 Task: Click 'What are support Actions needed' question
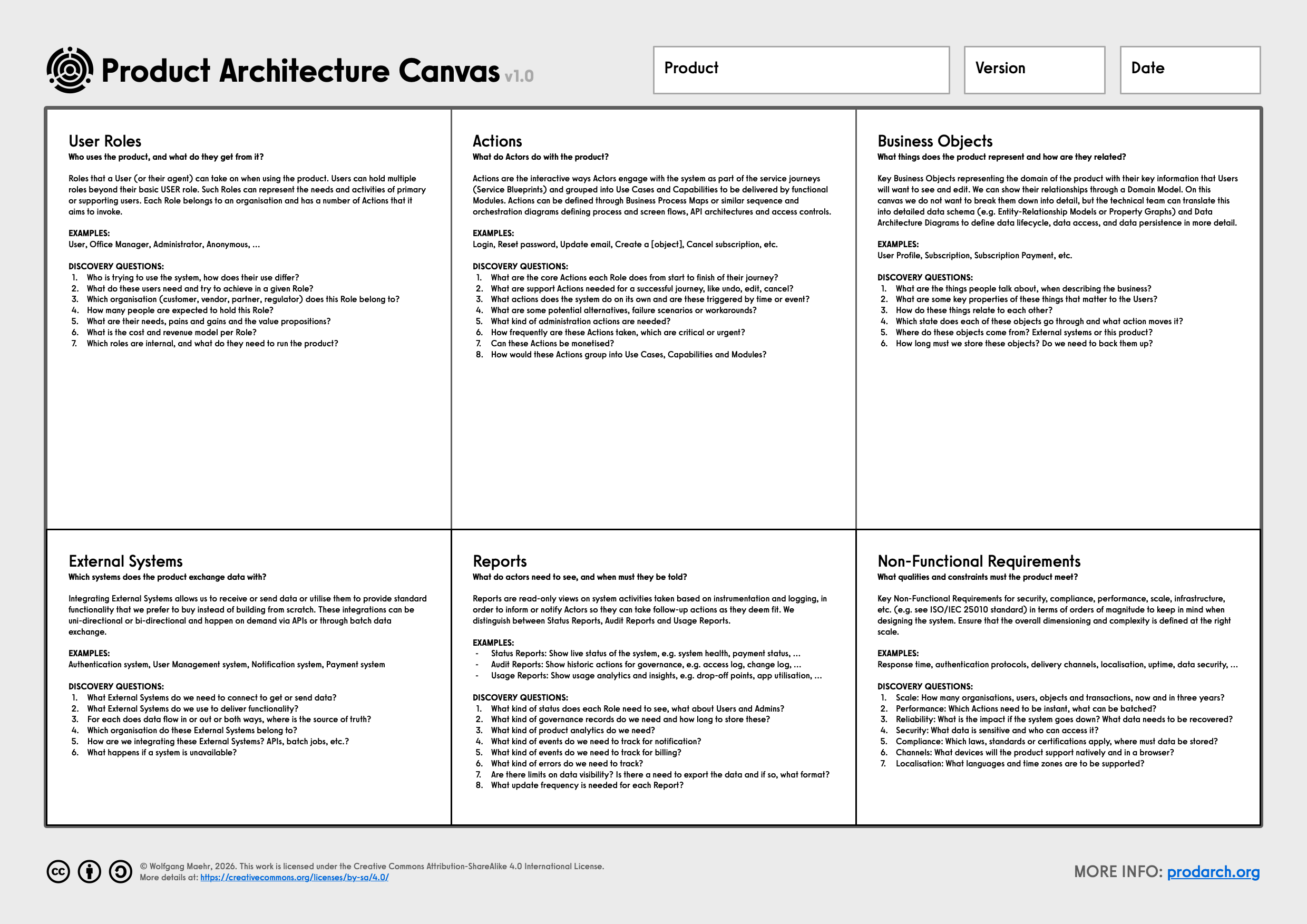(641, 289)
